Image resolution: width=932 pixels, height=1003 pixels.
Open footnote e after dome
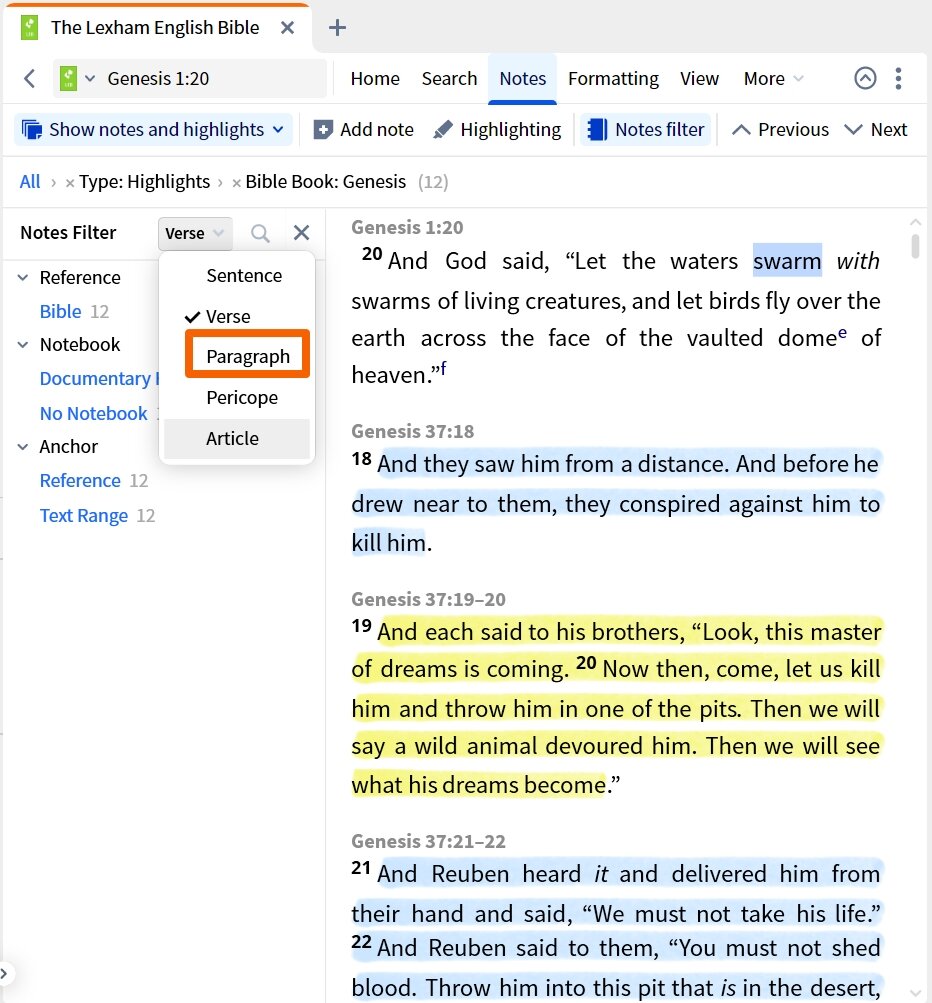842,333
